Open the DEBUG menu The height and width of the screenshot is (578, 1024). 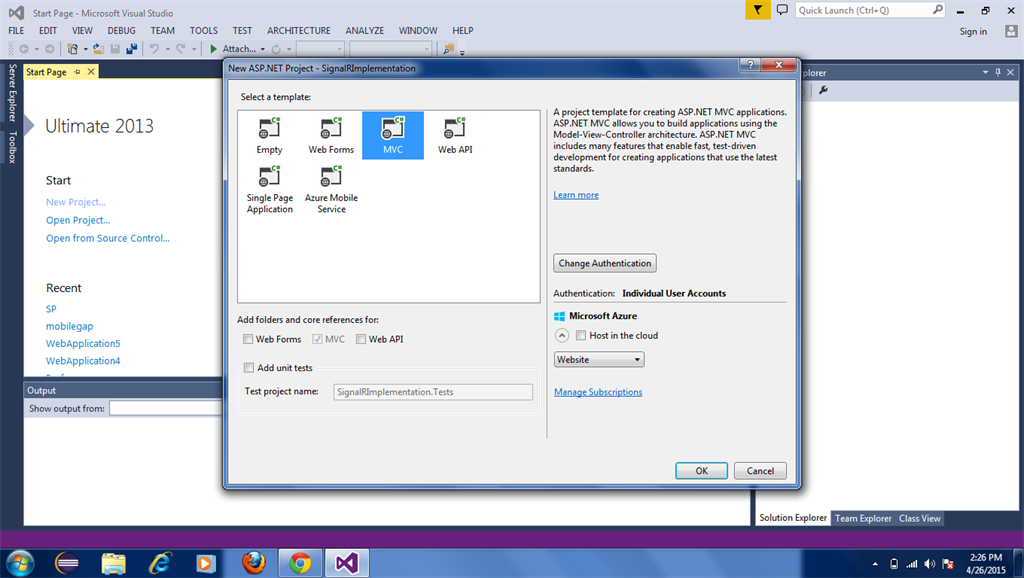(121, 31)
